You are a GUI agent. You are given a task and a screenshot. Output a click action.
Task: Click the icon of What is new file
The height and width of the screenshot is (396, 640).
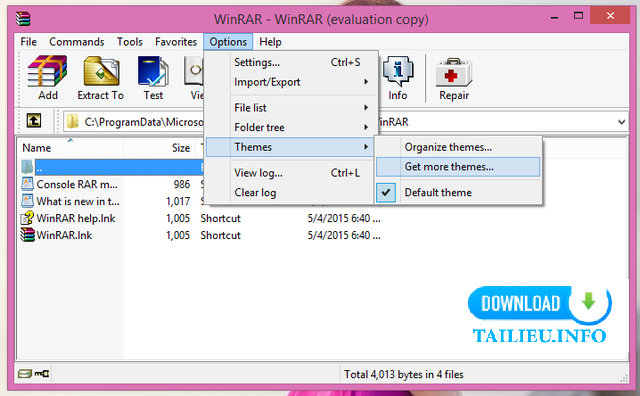coord(28,201)
